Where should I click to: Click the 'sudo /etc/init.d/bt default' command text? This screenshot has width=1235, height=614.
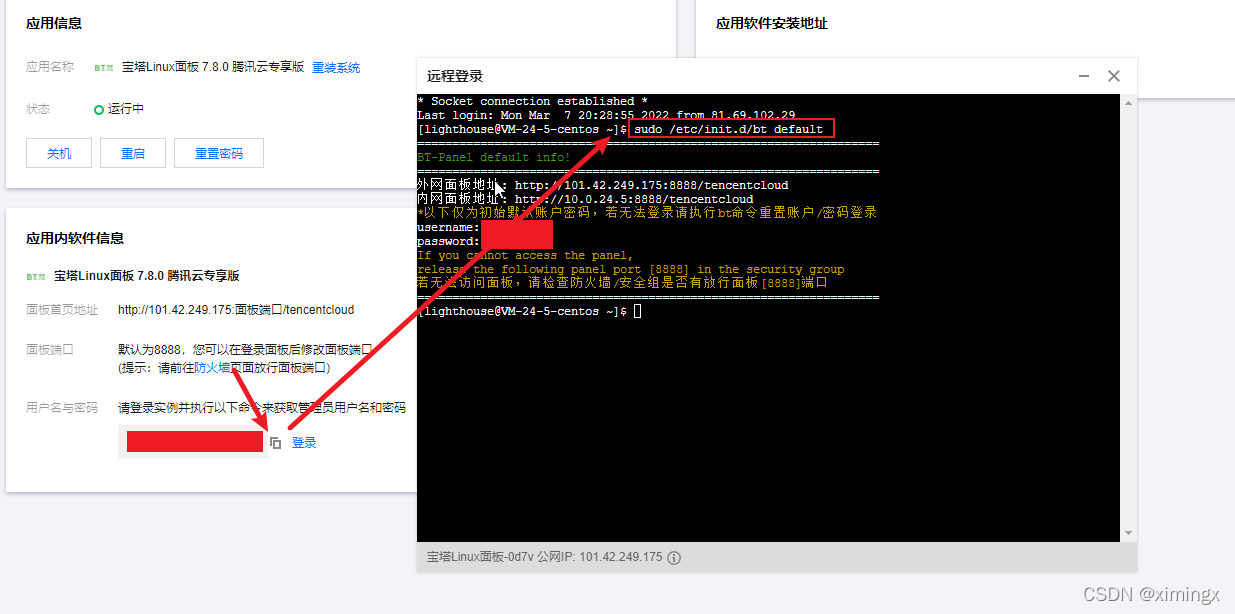(x=729, y=129)
